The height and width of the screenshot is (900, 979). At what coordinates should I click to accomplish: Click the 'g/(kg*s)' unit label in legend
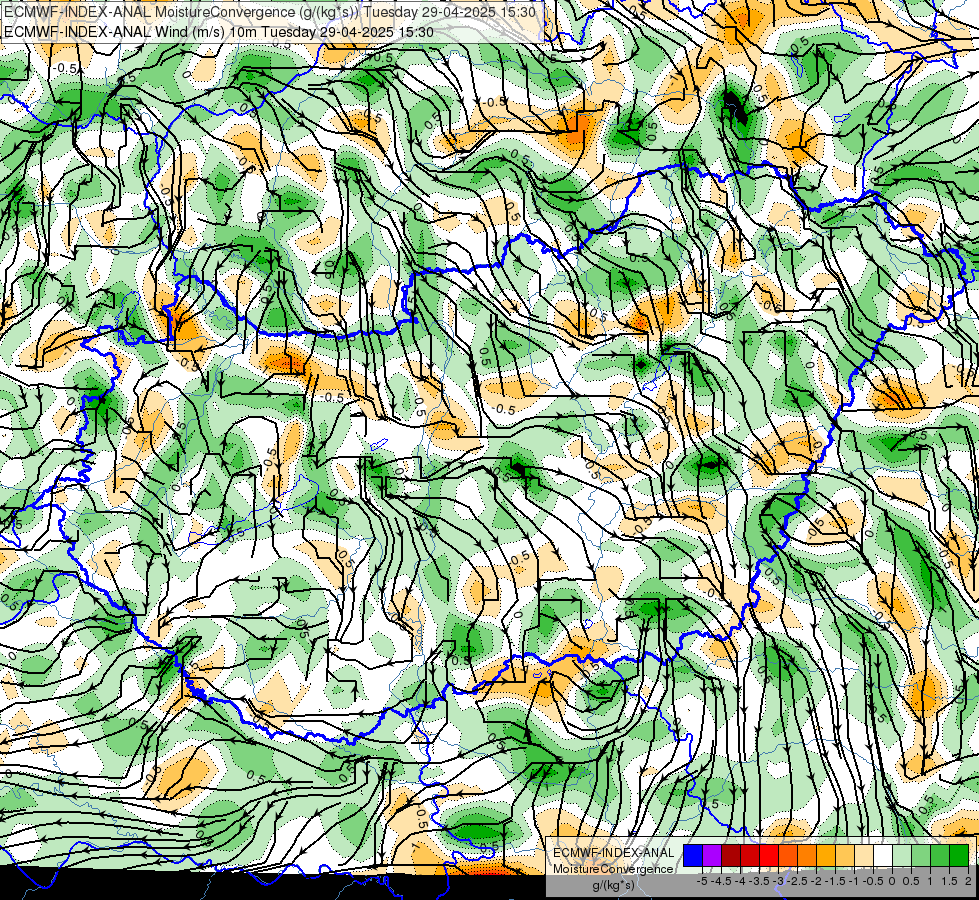click(613, 886)
